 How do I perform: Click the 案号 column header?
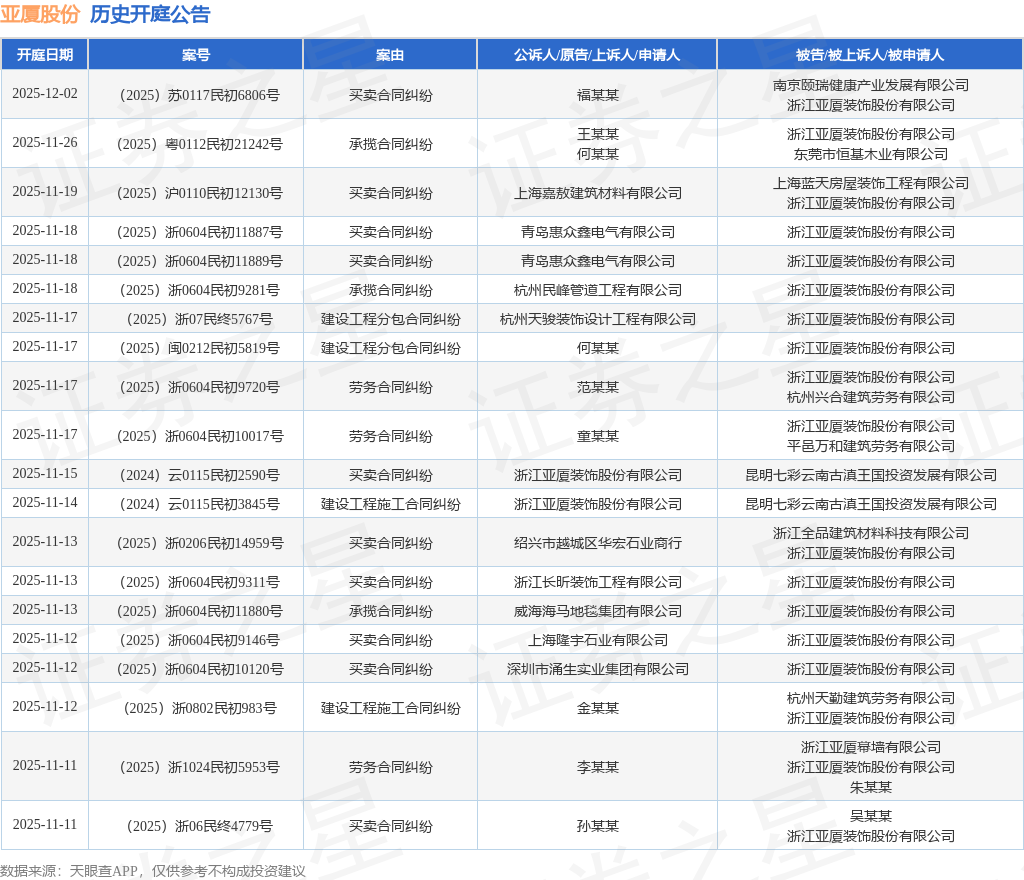pos(196,55)
